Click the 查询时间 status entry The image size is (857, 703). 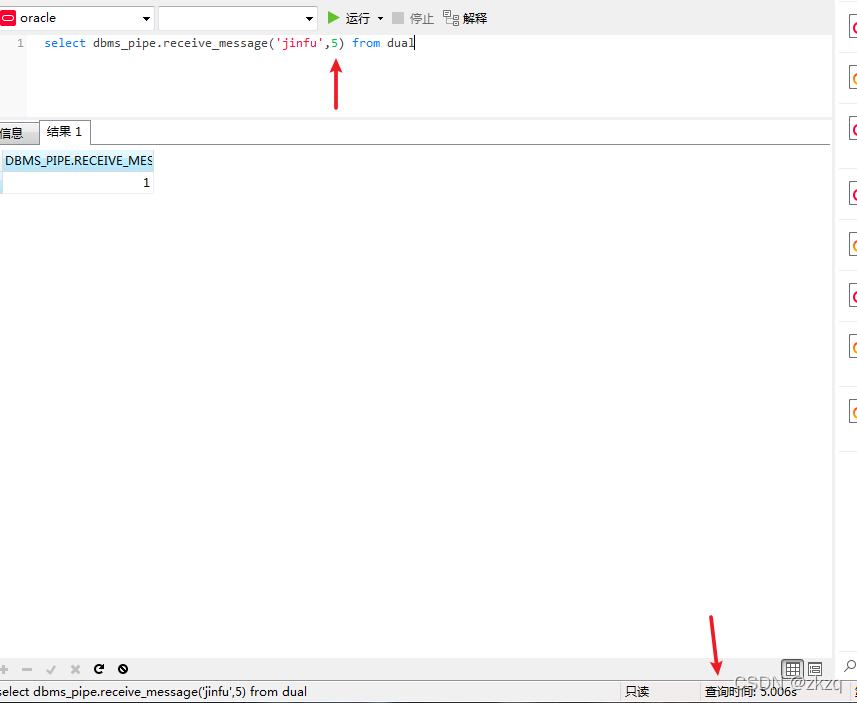[750, 692]
